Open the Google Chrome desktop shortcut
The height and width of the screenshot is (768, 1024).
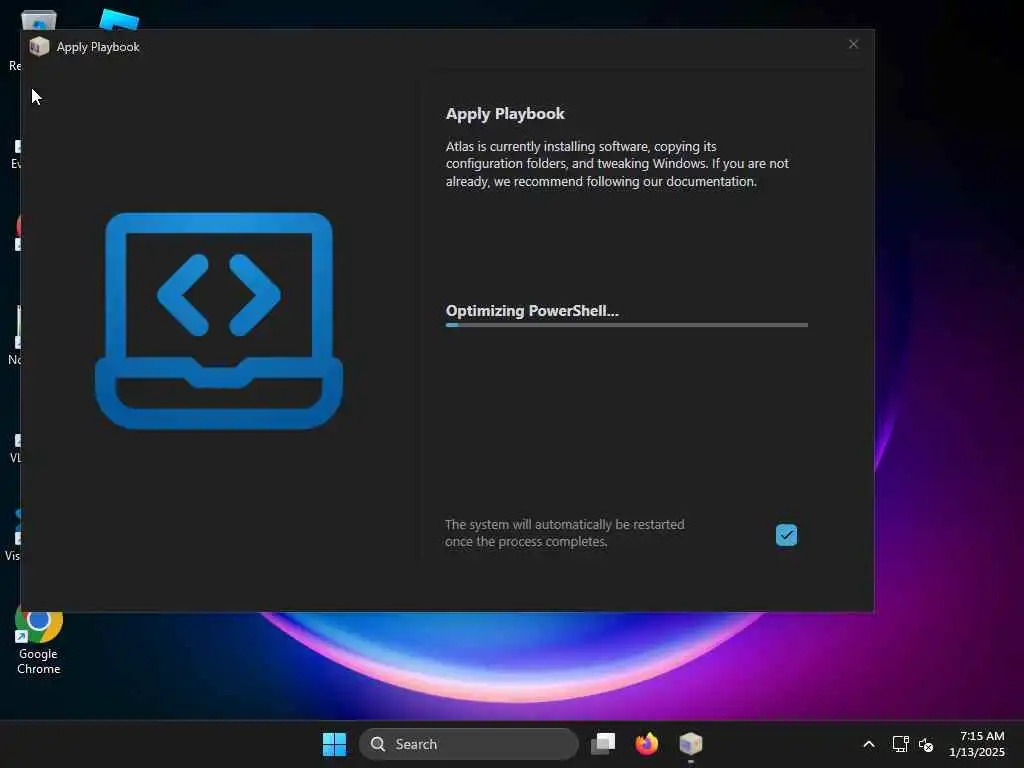[x=39, y=642]
